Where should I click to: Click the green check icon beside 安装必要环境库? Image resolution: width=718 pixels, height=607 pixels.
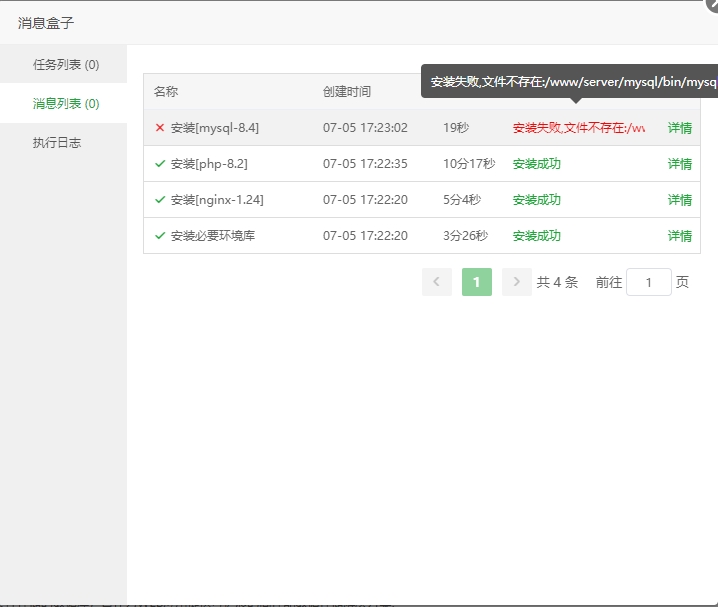click(160, 236)
